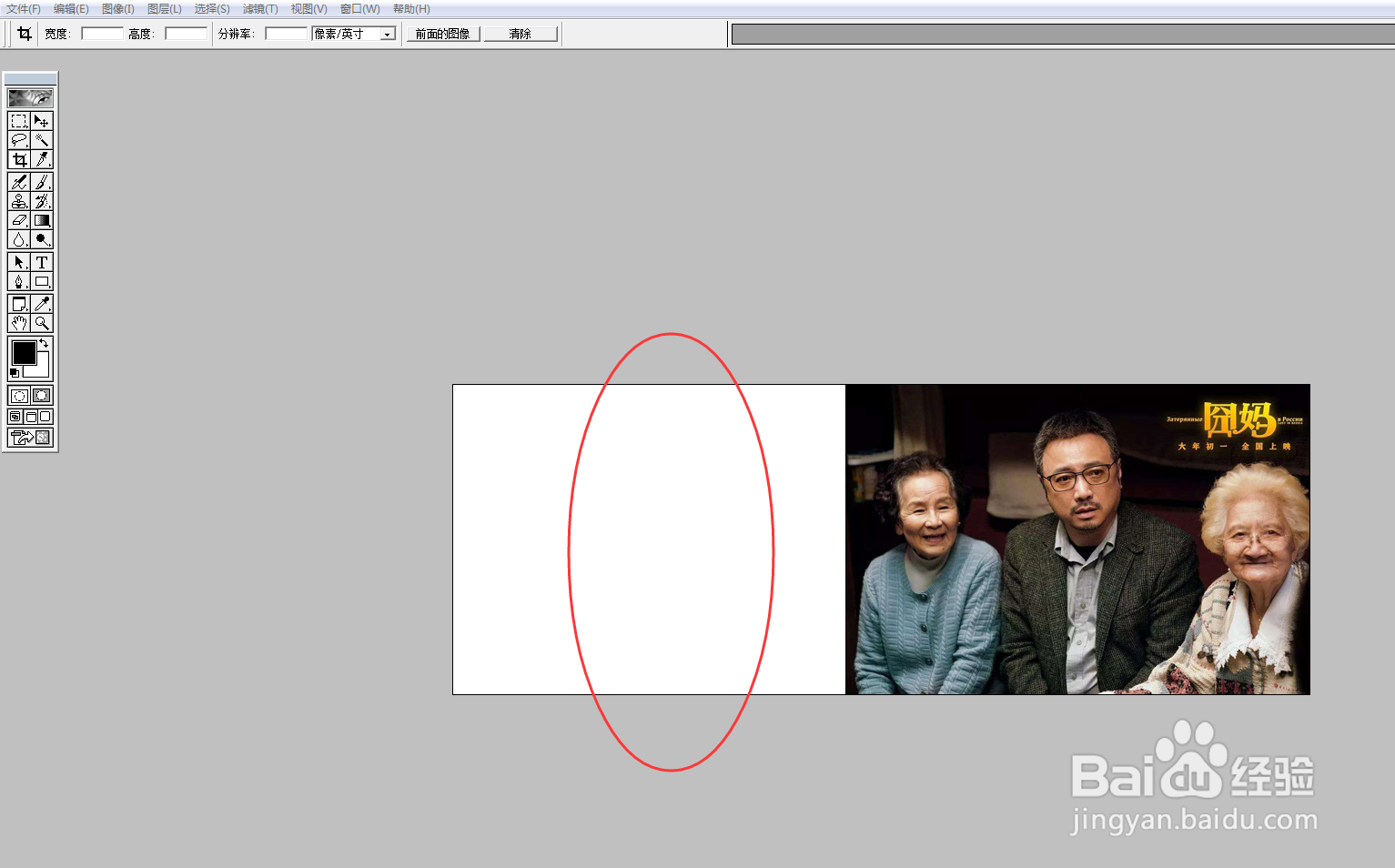Viewport: 1395px width, 868px height.
Task: Open the 窗口(W) menu
Action: click(360, 9)
